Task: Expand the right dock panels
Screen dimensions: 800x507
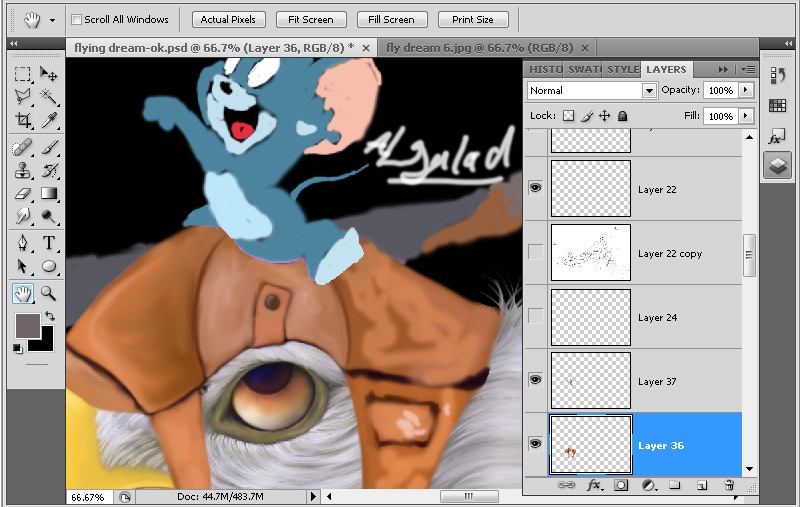Action: (x=788, y=43)
